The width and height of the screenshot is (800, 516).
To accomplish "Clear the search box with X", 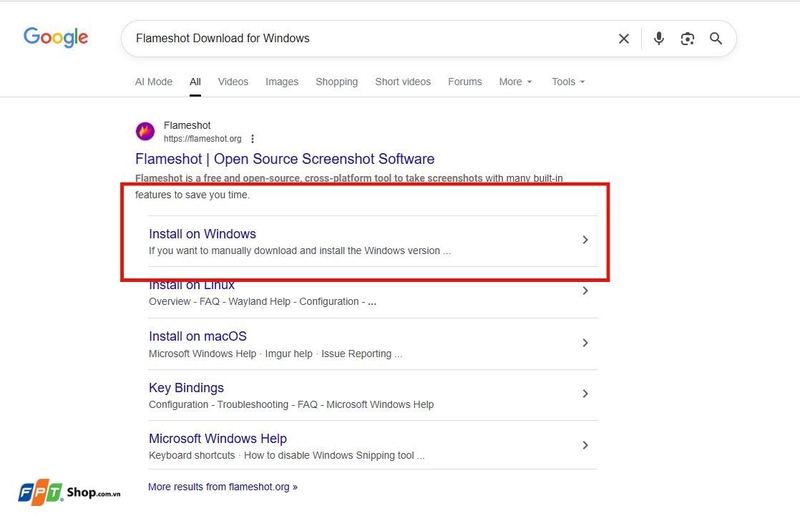I will [623, 39].
